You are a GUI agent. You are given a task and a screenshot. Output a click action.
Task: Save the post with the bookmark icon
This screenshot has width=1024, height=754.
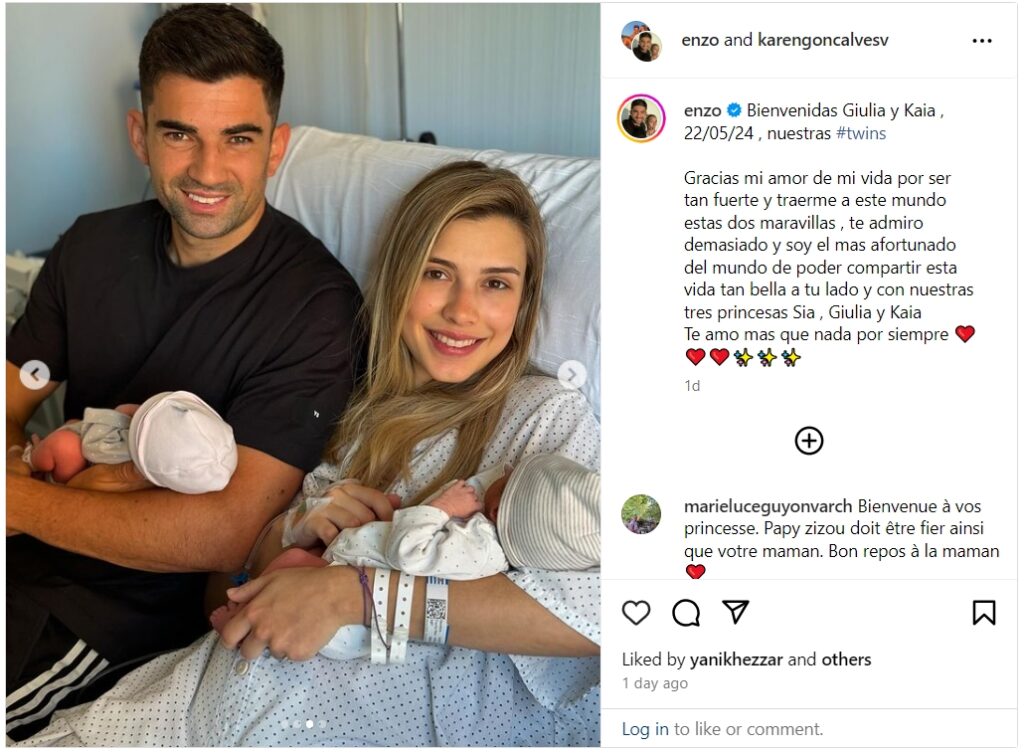pyautogui.click(x=984, y=613)
